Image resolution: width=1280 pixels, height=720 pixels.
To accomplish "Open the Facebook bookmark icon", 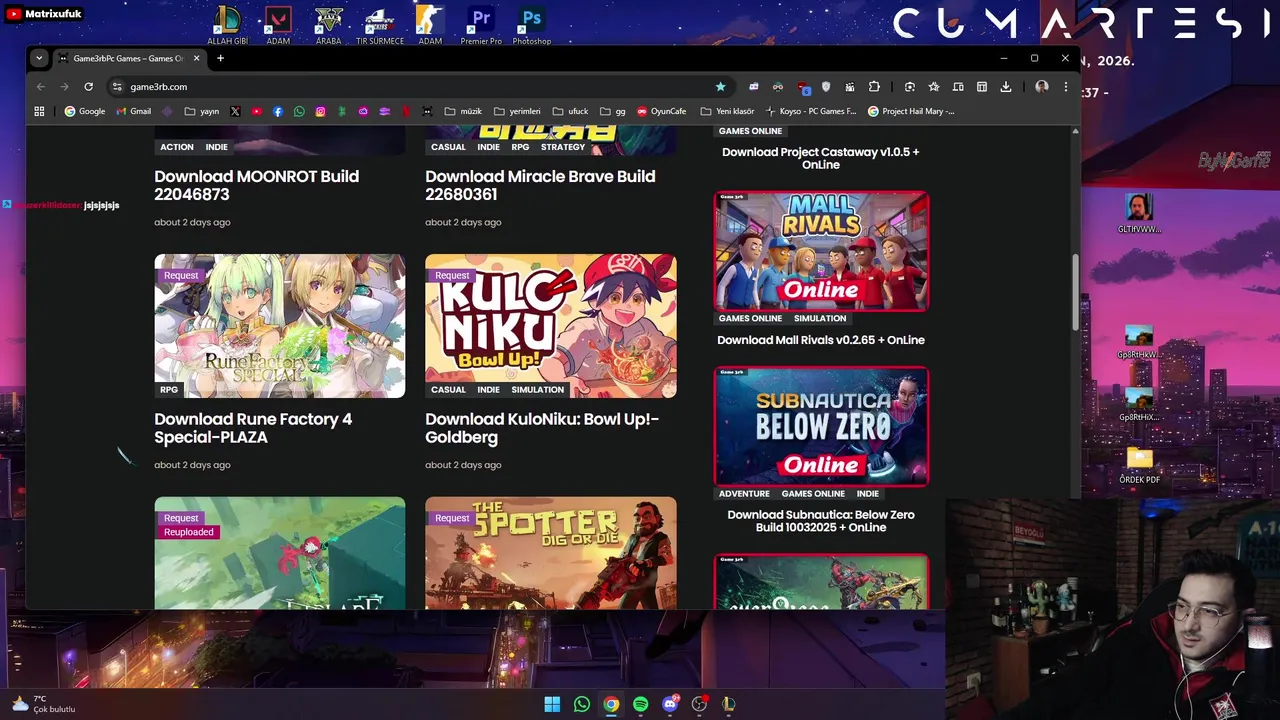I will point(278,111).
